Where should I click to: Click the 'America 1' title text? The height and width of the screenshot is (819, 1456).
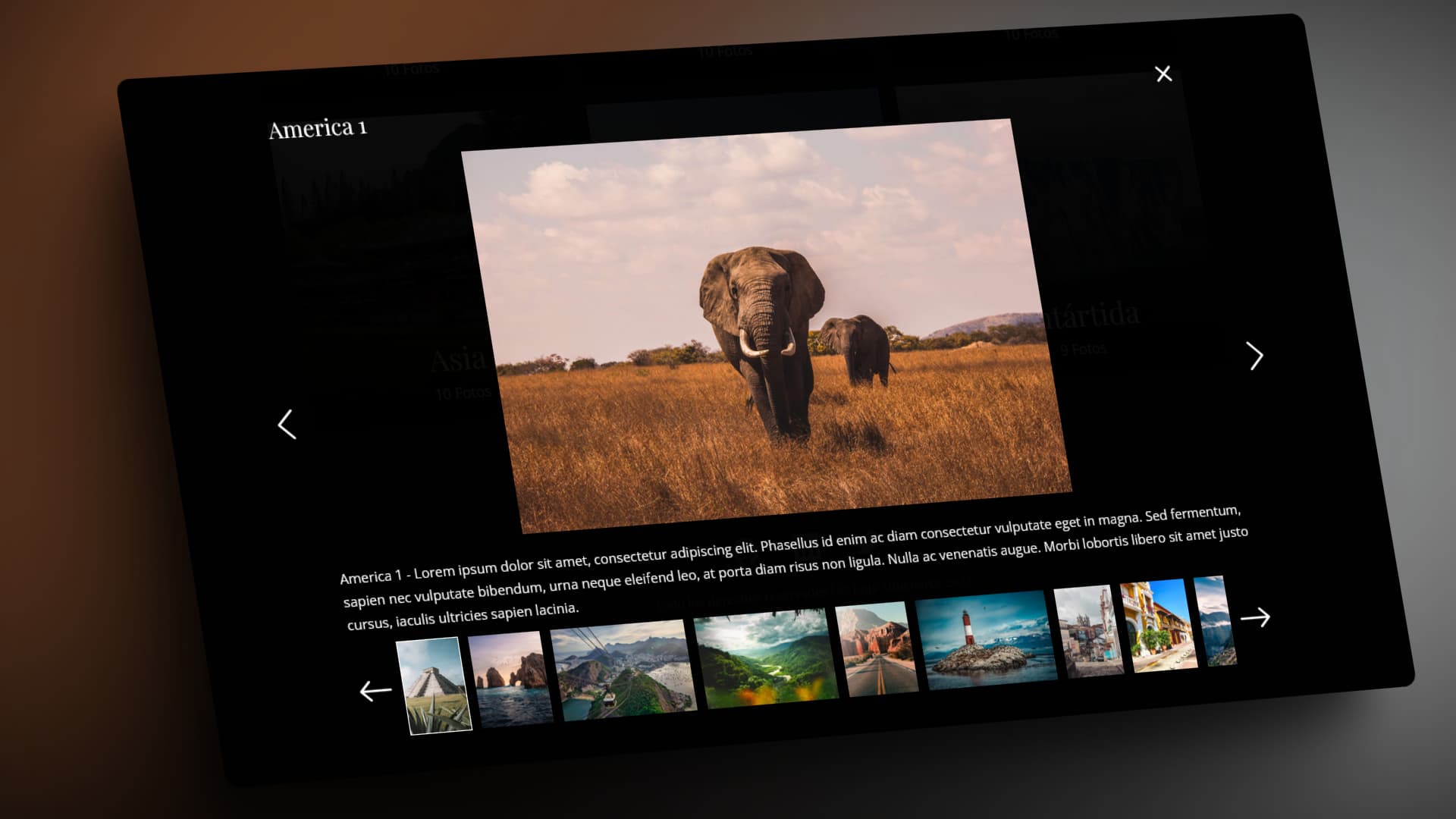tap(318, 128)
